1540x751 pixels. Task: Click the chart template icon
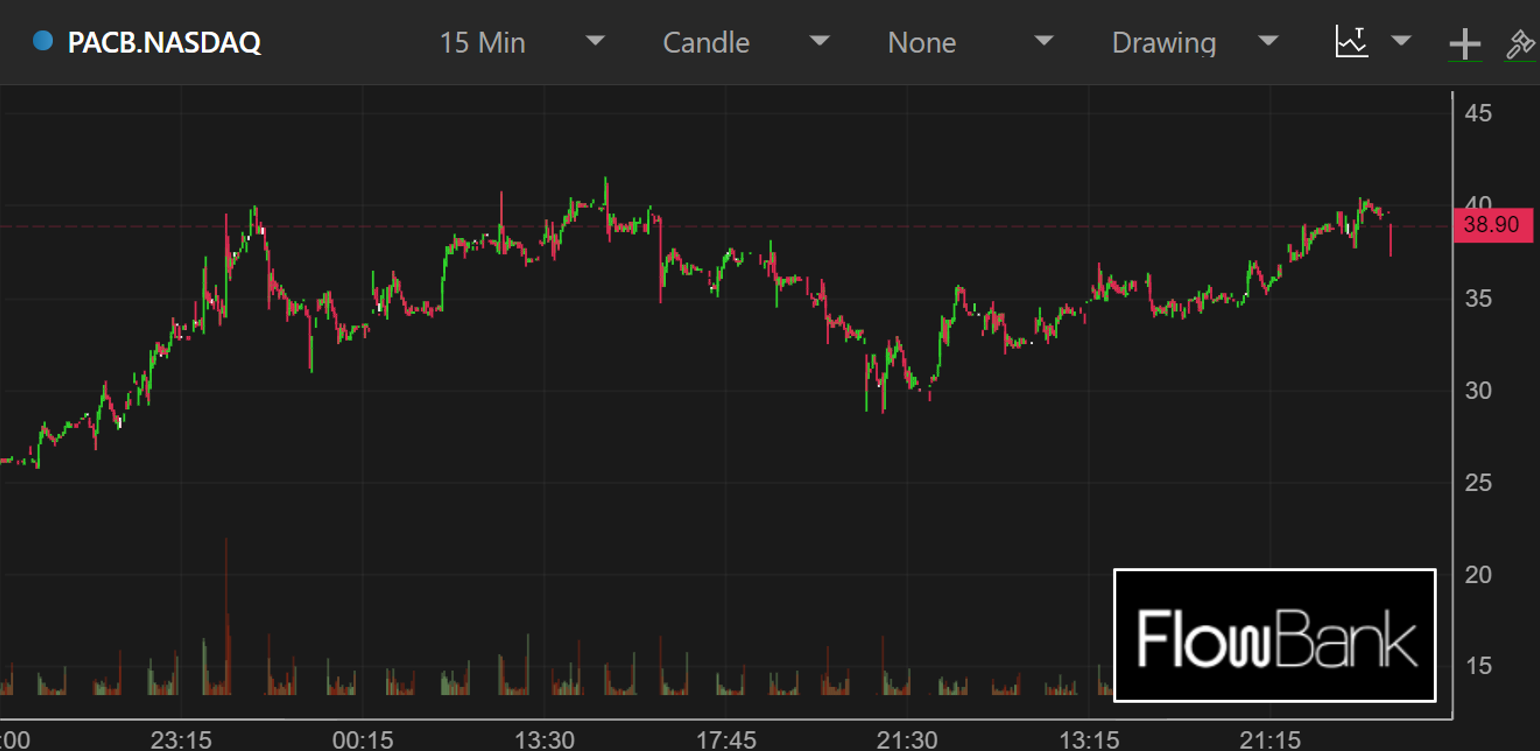[x=1351, y=42]
